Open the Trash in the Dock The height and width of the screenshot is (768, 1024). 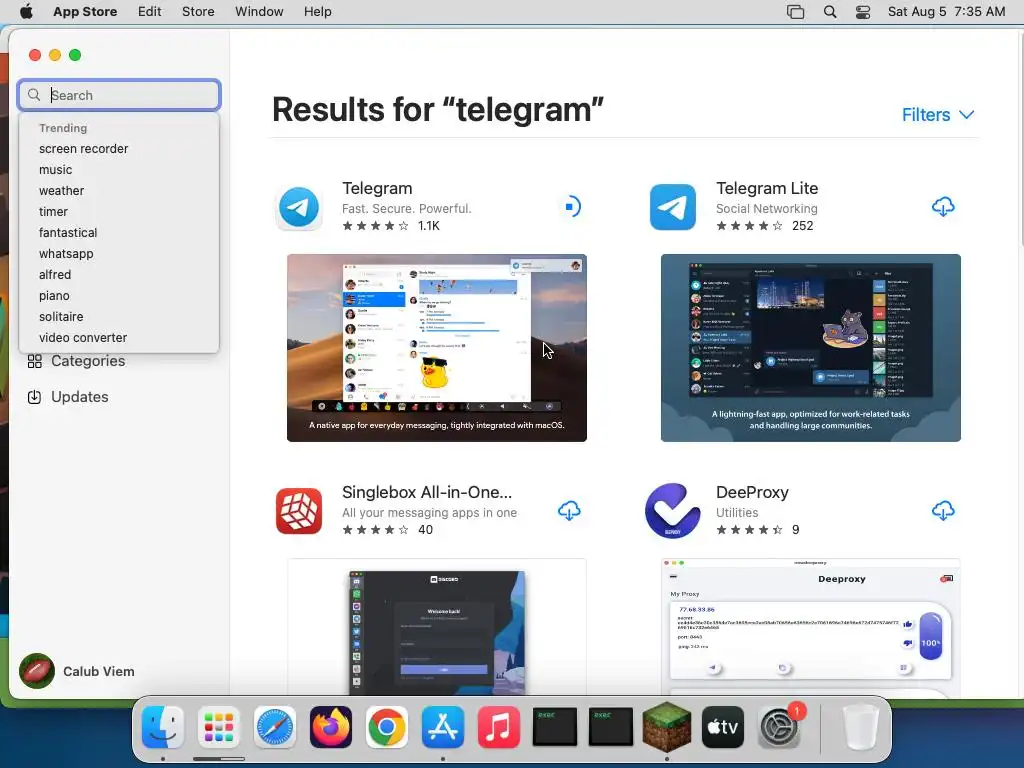pyautogui.click(x=861, y=727)
